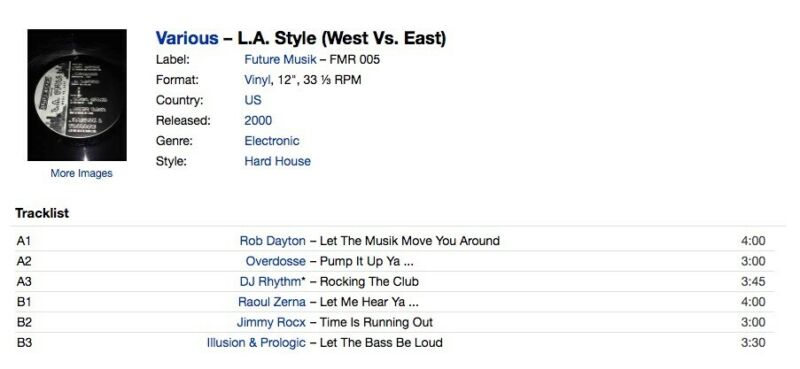800x369 pixels.
Task: Click the Overdosse artist link
Action: pyautogui.click(x=276, y=261)
